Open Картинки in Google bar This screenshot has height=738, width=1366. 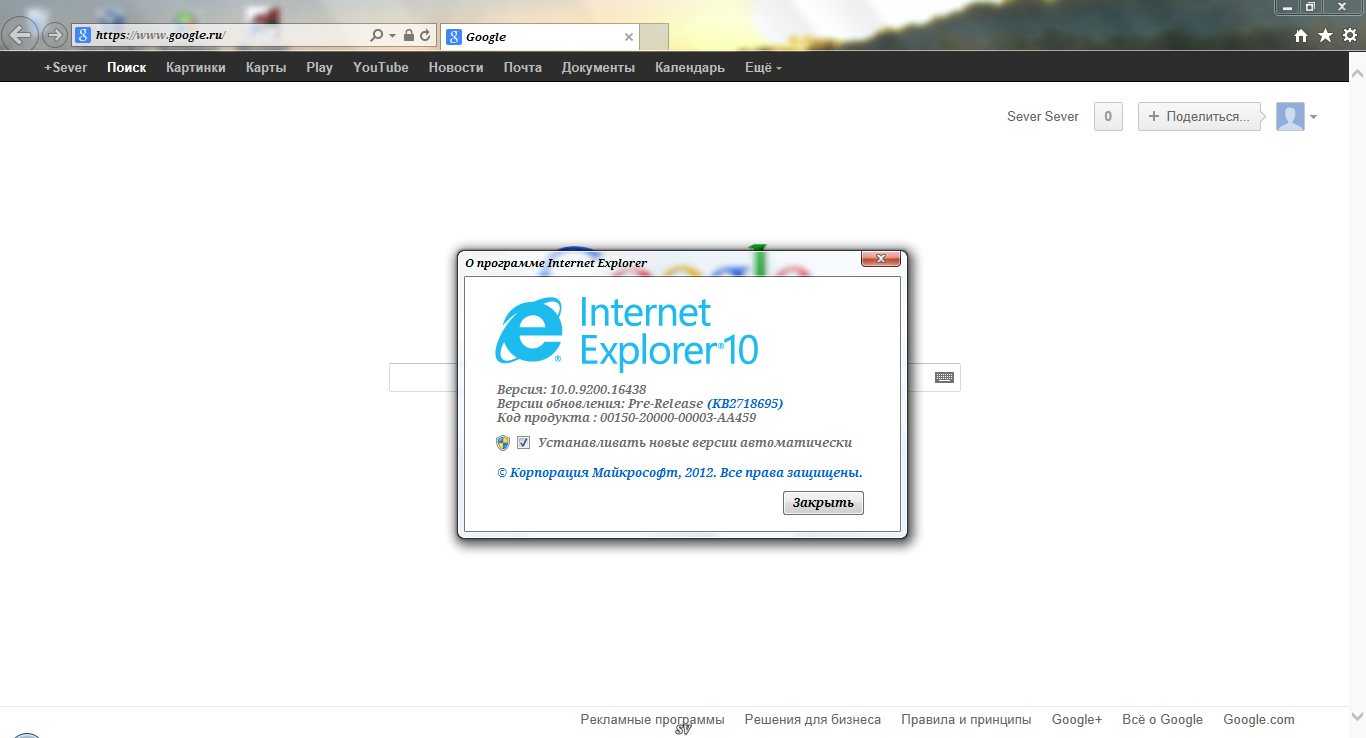pyautogui.click(x=196, y=67)
